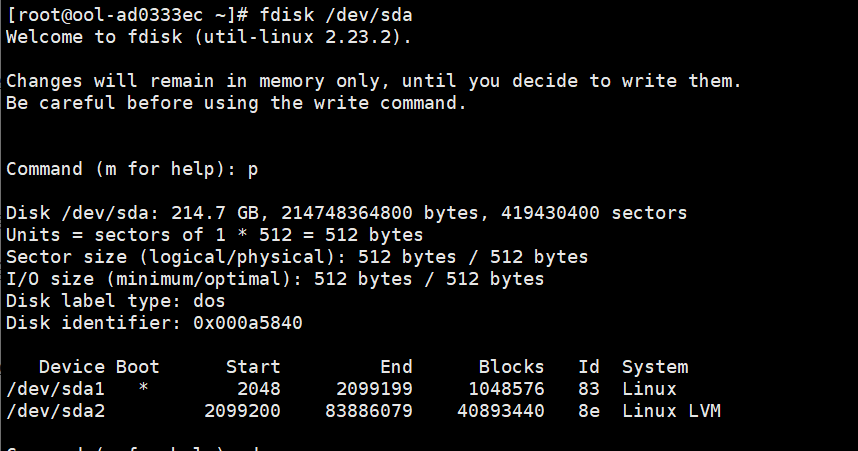
Task: Click the 'End' column header
Action: click(x=396, y=367)
